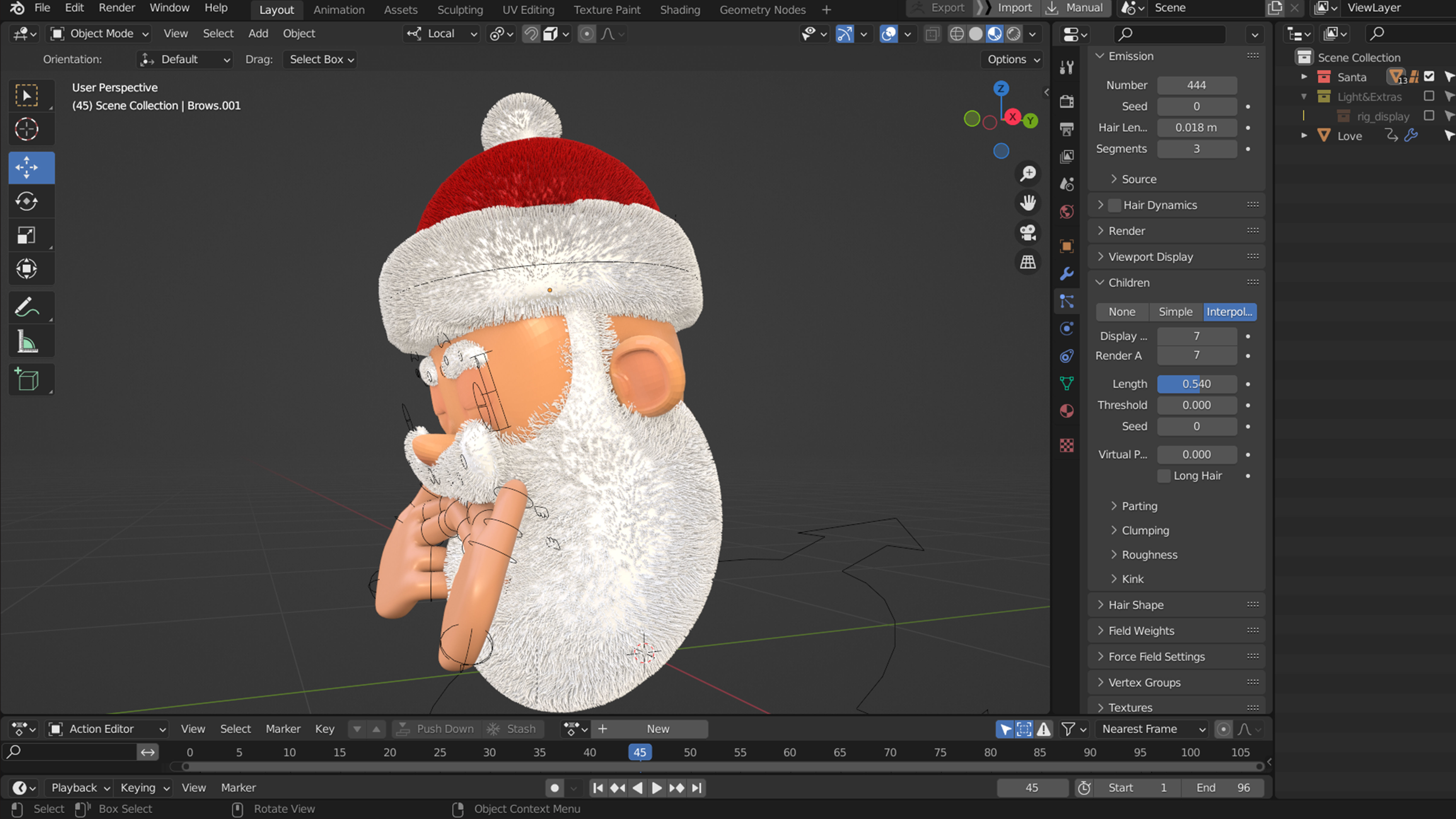Screen dimensions: 1456x819
Task: Open the Render menu
Action: point(117,8)
